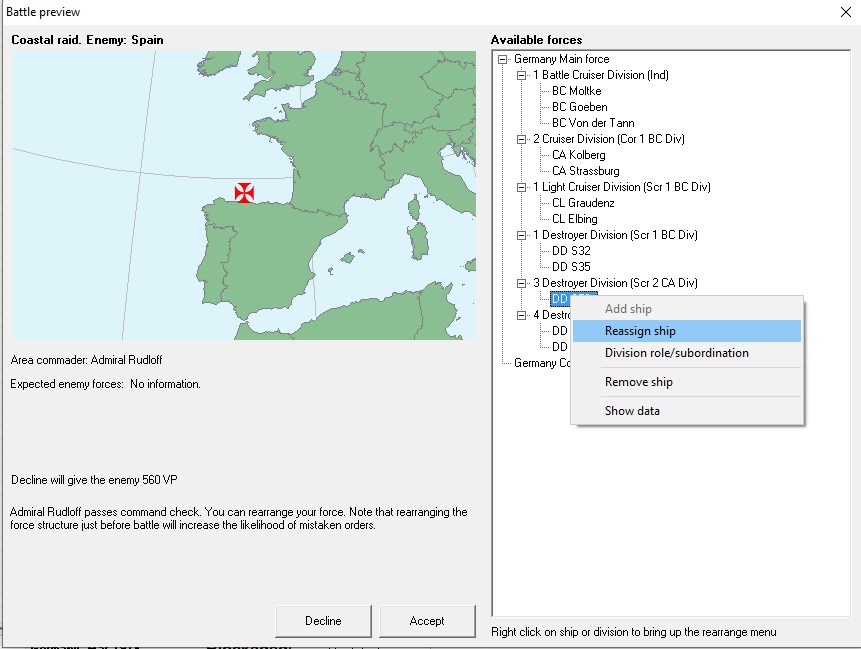The height and width of the screenshot is (649, 861).
Task: Collapse the 4 Destroyer Division node
Action: 522,315
